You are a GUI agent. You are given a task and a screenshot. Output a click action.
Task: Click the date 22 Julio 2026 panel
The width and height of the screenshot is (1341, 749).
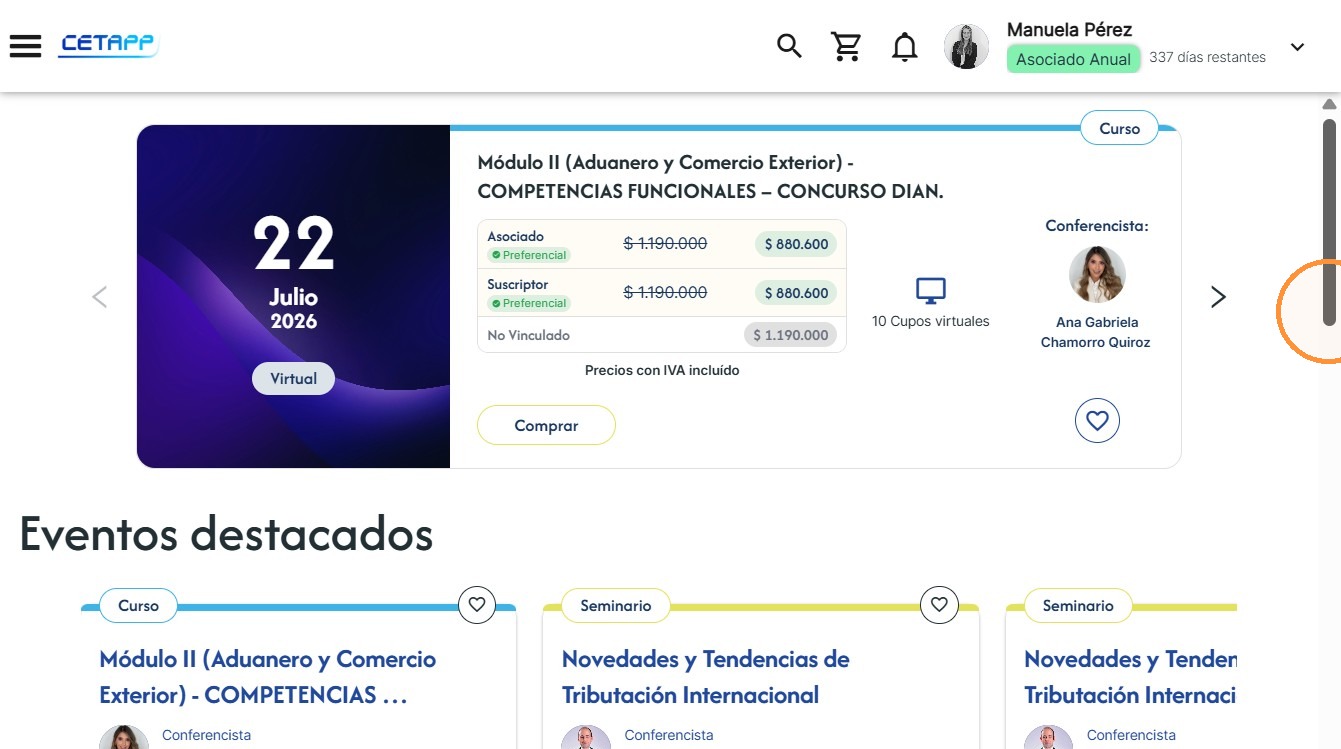click(293, 296)
